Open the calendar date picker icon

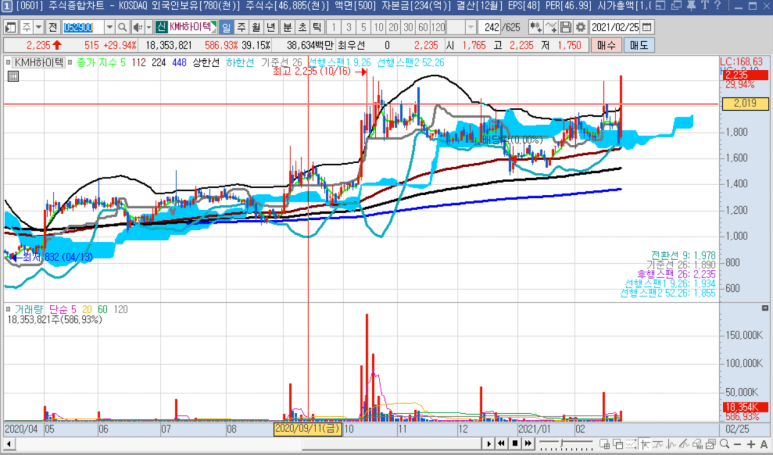pyautogui.click(x=647, y=26)
